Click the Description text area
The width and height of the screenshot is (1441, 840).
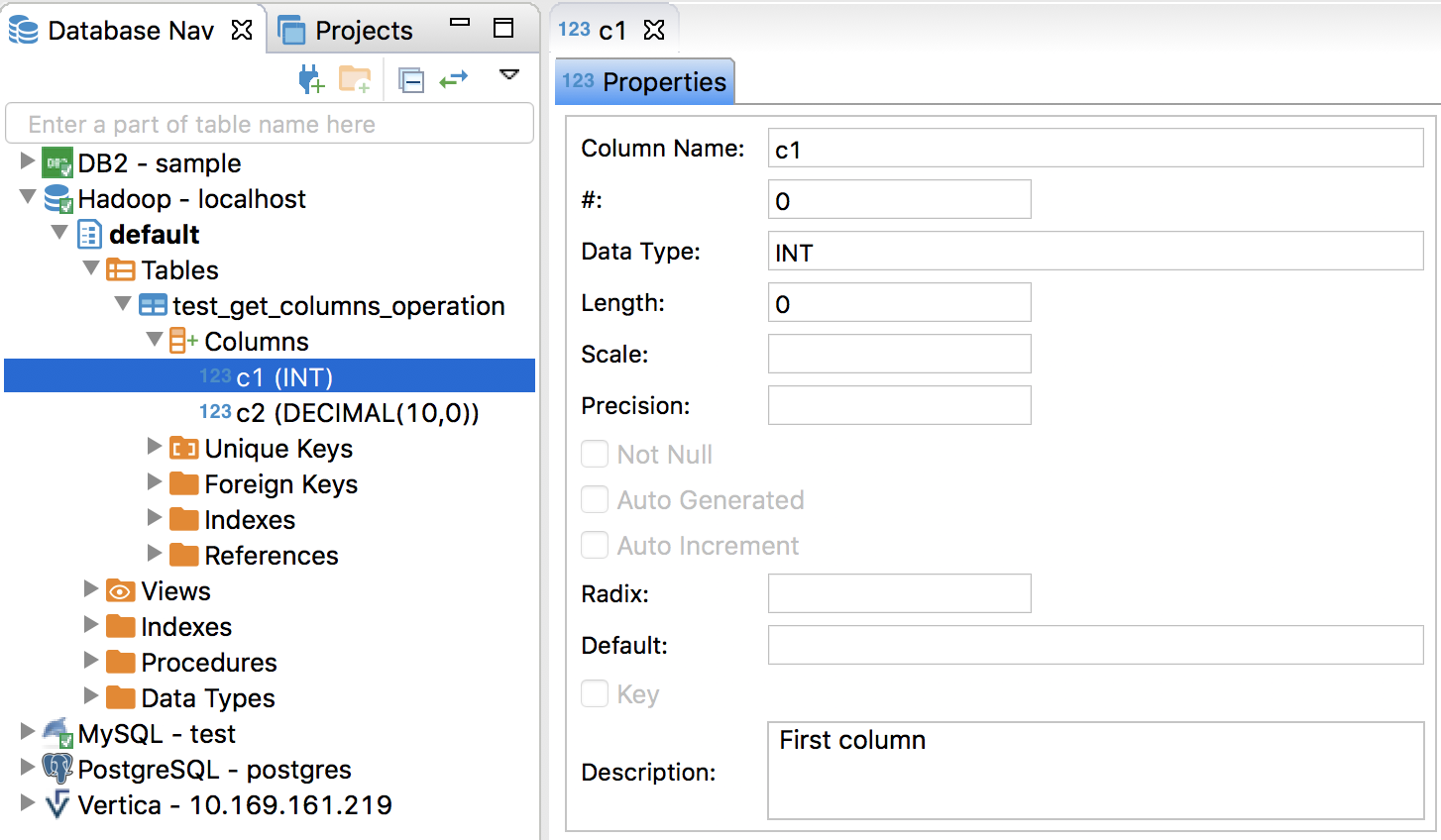pos(1096,771)
